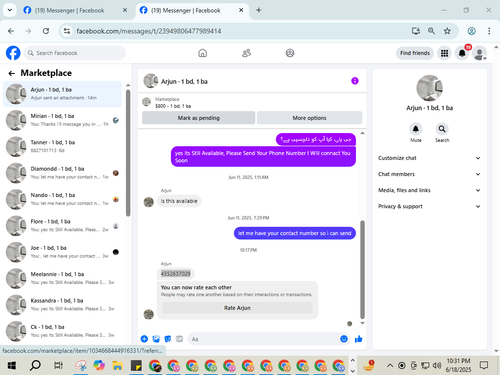Image resolution: width=500 pixels, height=375 pixels.
Task: Click the conversation list scrollbar
Action: 128,153
